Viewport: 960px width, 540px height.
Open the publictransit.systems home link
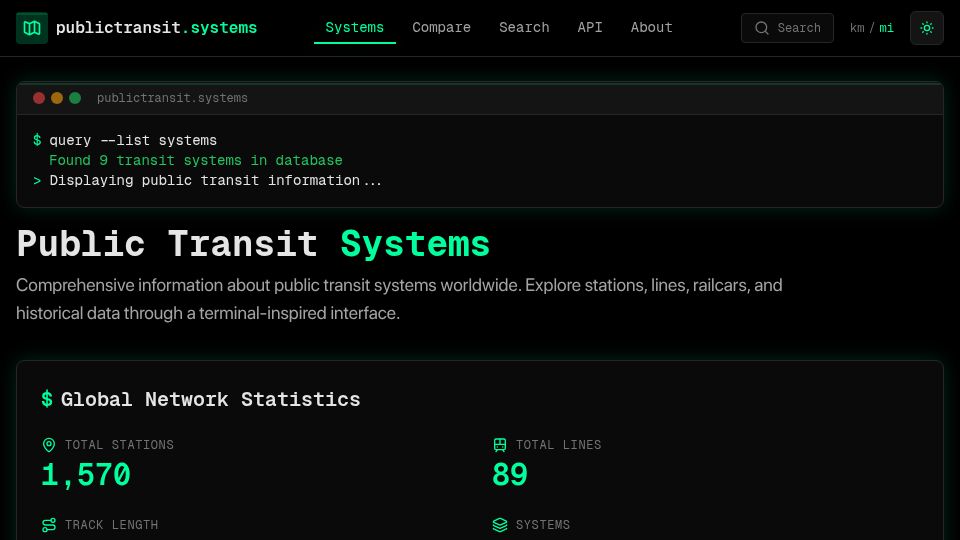tap(137, 28)
